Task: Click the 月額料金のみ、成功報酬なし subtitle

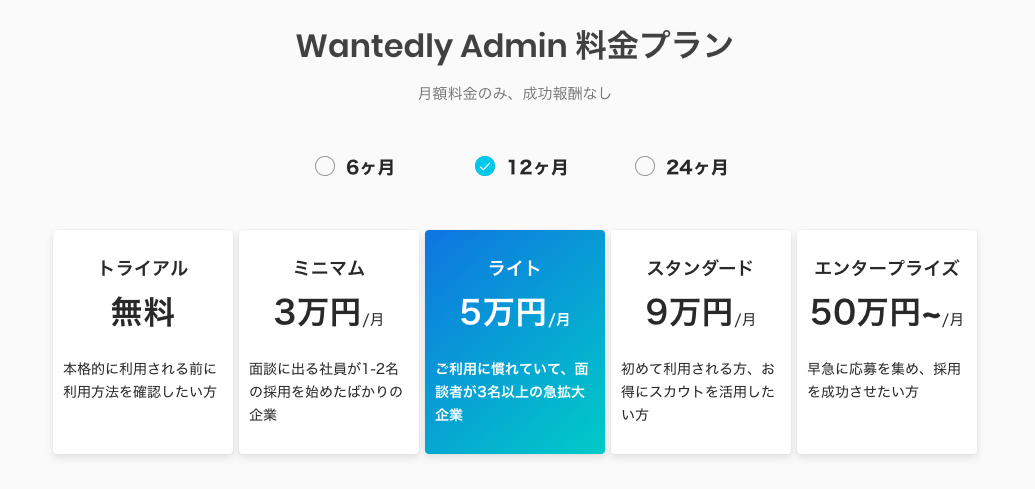Action: click(x=515, y=94)
